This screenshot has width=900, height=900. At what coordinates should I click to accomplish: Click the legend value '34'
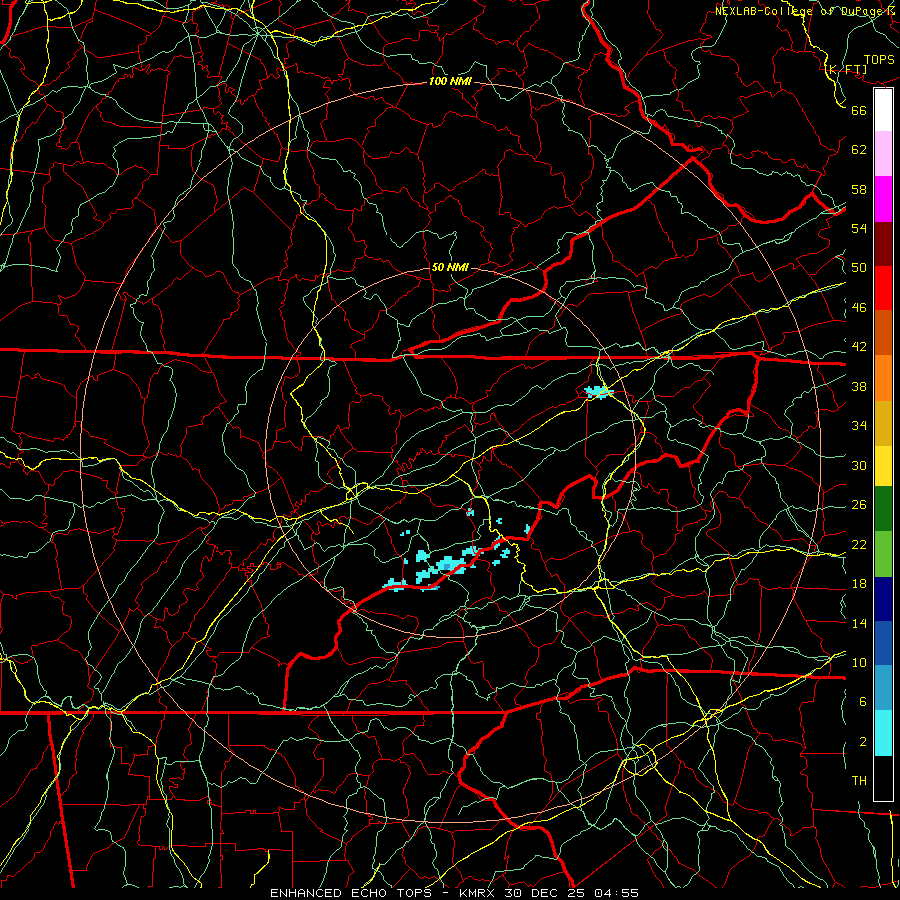pyautogui.click(x=859, y=426)
